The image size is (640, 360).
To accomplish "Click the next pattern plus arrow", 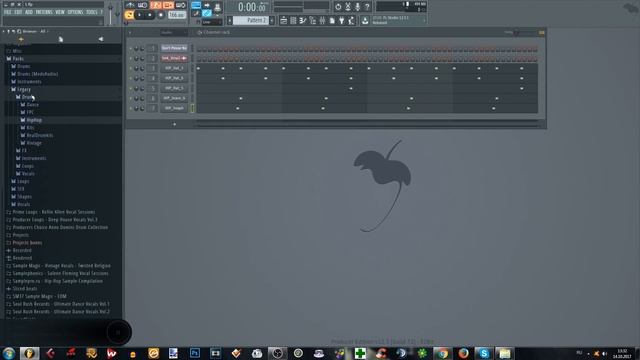I will (272, 20).
